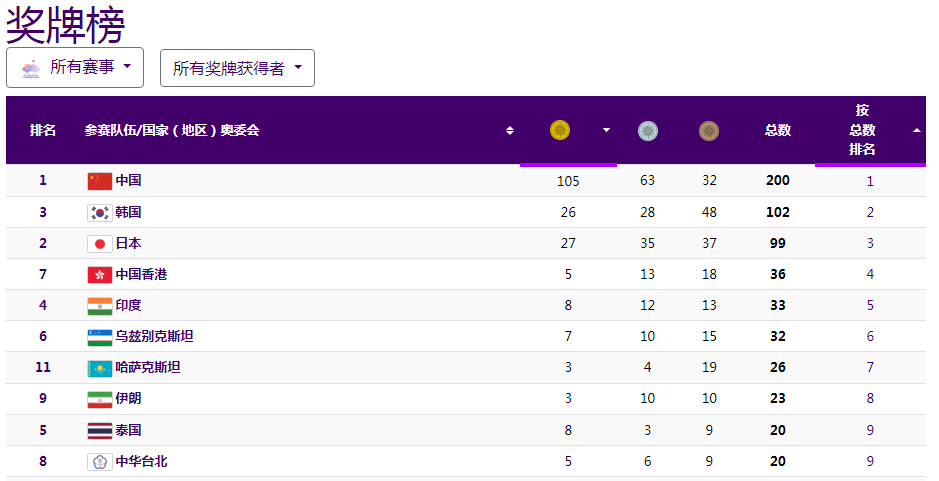
Task: Sort the table by 总数 header
Action: click(x=778, y=130)
